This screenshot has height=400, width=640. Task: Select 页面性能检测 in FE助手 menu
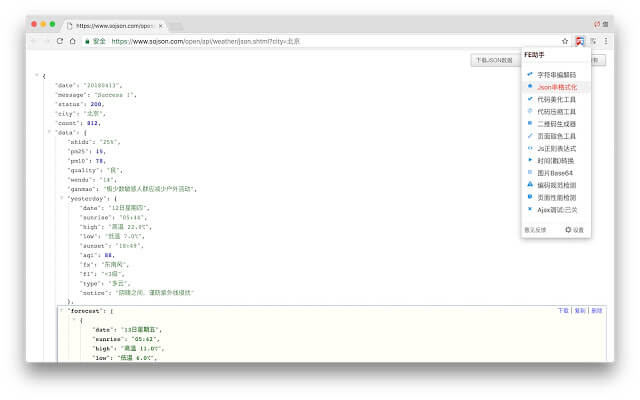click(x=556, y=197)
